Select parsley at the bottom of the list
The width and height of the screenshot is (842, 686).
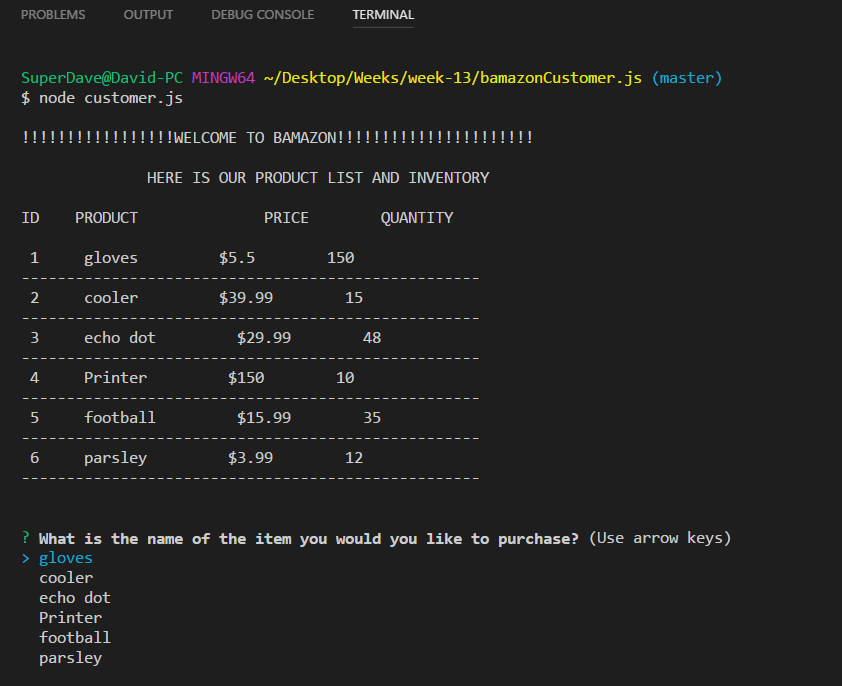(70, 657)
